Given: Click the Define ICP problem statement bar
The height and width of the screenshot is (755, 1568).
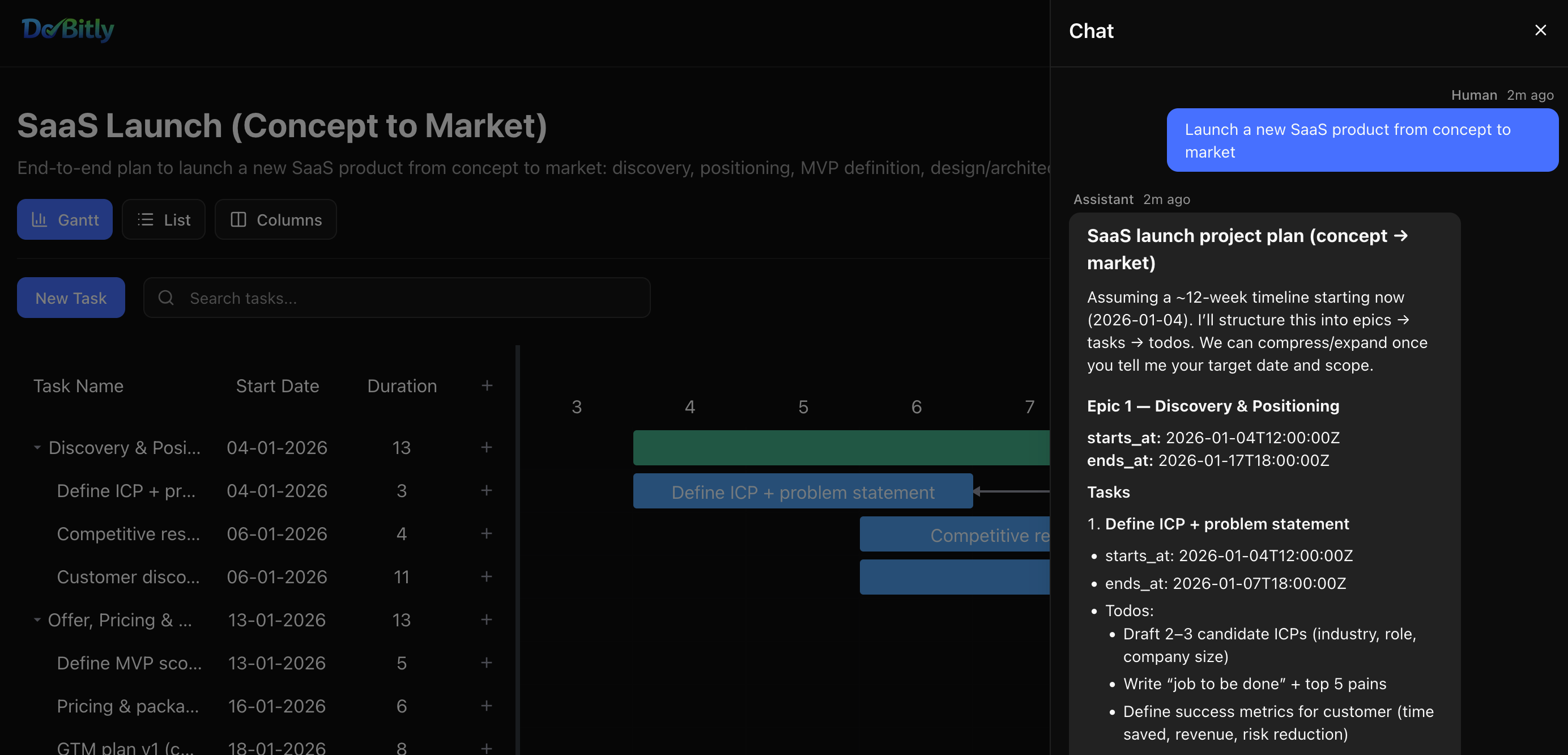Looking at the screenshot, I should pos(802,491).
